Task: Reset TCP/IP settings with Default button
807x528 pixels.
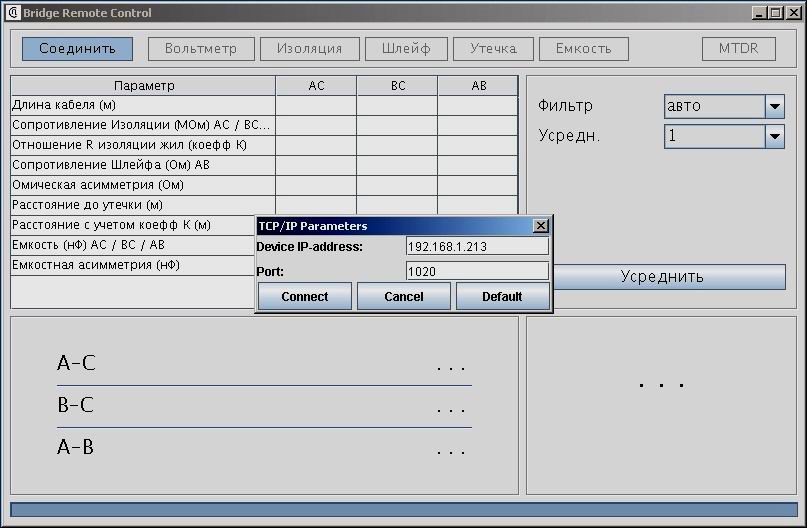Action: pyautogui.click(x=502, y=296)
